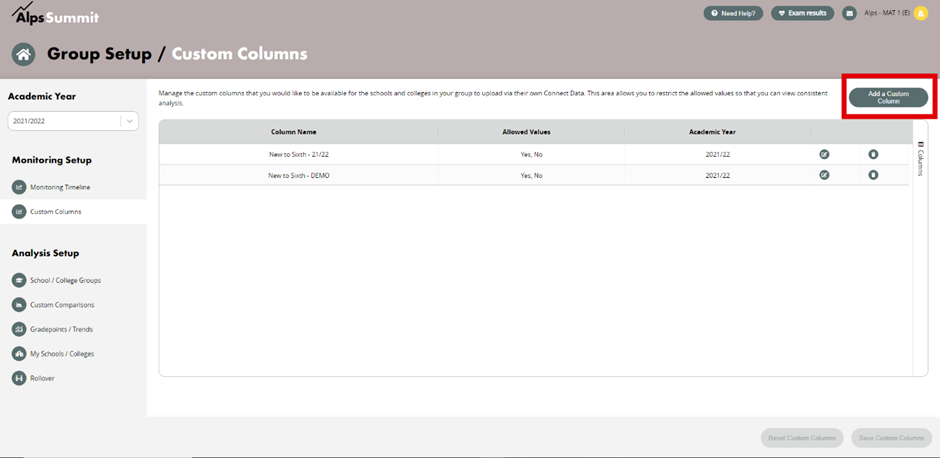Screen dimensions: 940x458
Task: Go to School / College Groups
Action: [x=65, y=280]
